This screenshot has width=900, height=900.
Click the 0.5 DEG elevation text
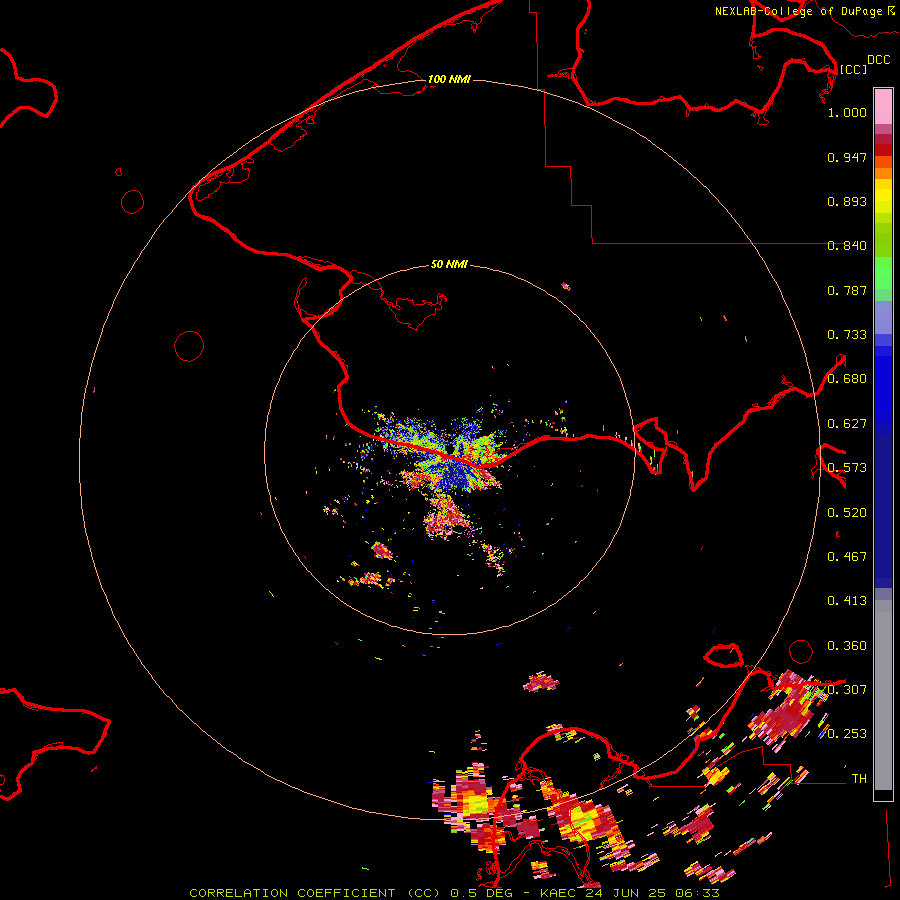click(x=481, y=893)
